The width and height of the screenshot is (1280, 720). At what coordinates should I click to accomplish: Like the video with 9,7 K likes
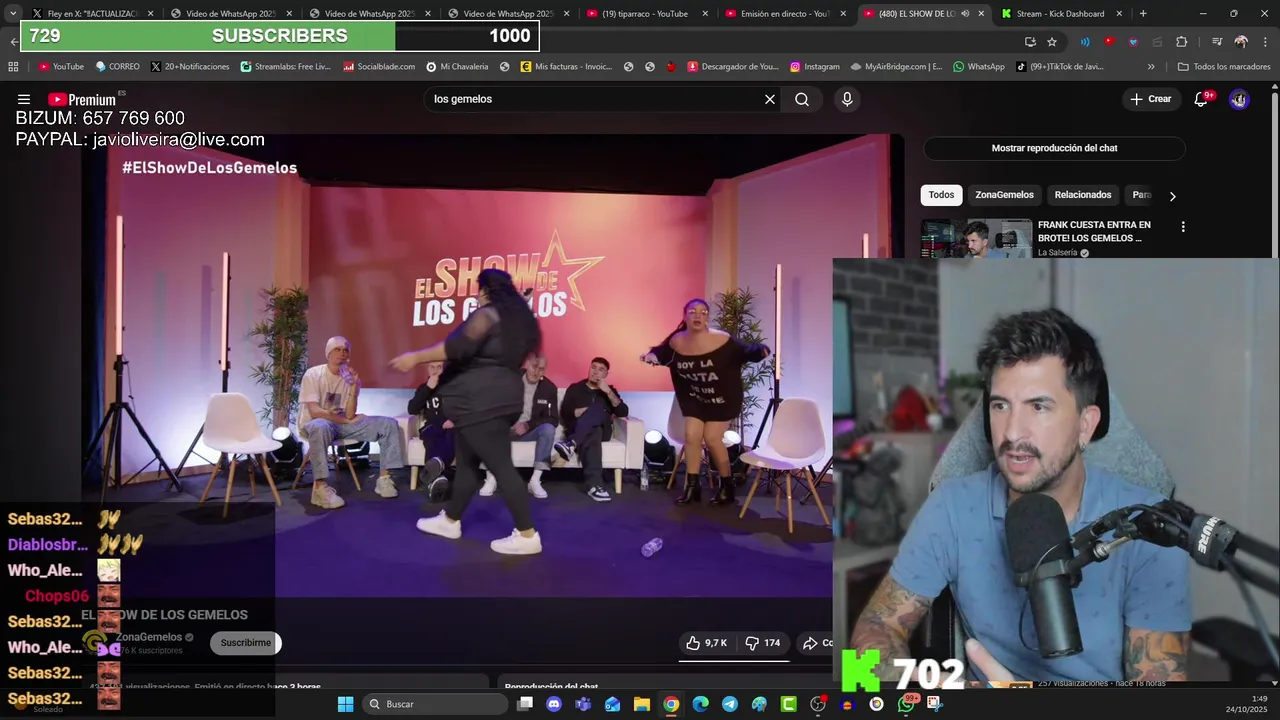coord(706,643)
